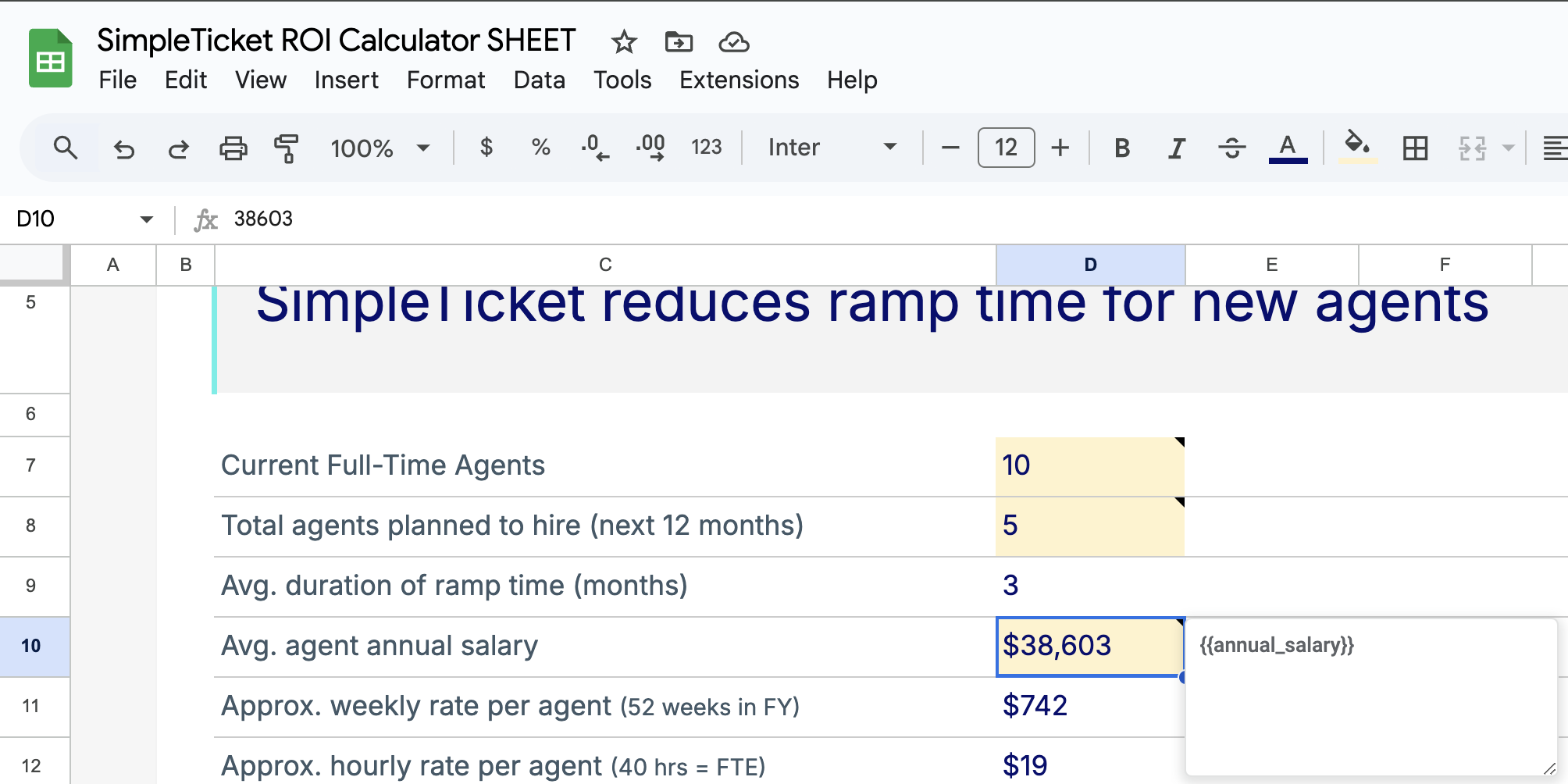The width and height of the screenshot is (1568, 784).
Task: Print the spreadsheet
Action: click(x=233, y=148)
